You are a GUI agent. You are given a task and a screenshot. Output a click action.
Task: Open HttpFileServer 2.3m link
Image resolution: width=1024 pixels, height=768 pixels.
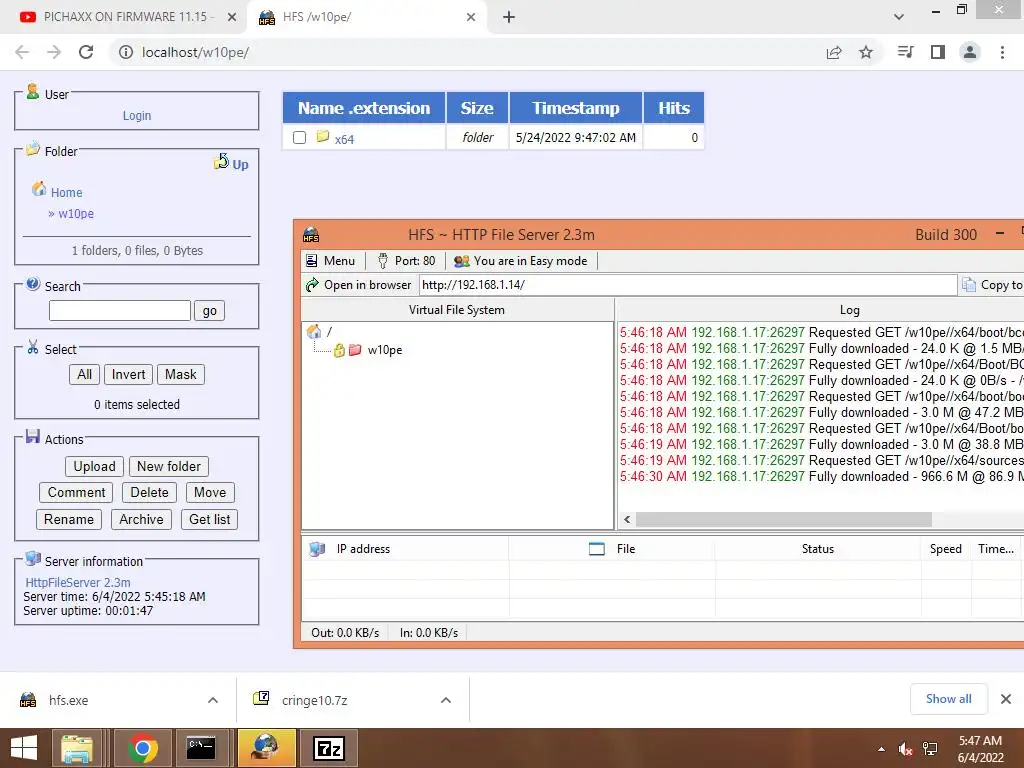point(78,582)
